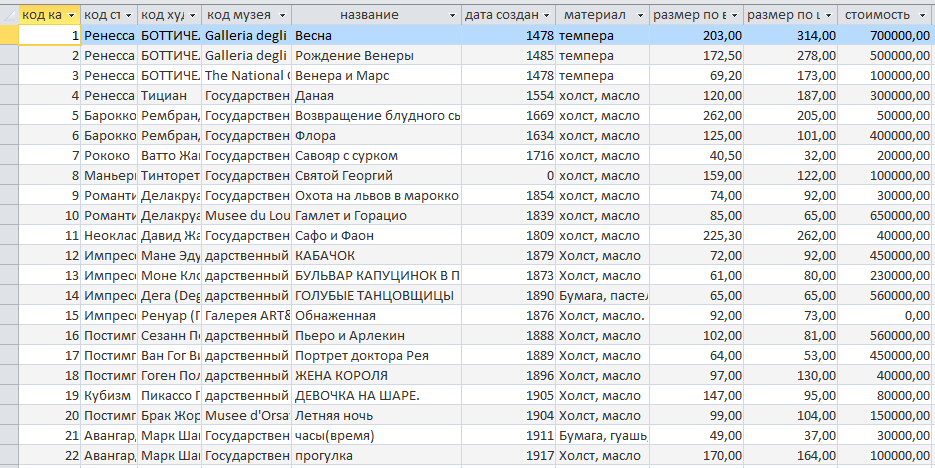Image resolution: width=935 pixels, height=468 pixels.
Task: Select the Кубизм style cell
Action: [x=109, y=395]
